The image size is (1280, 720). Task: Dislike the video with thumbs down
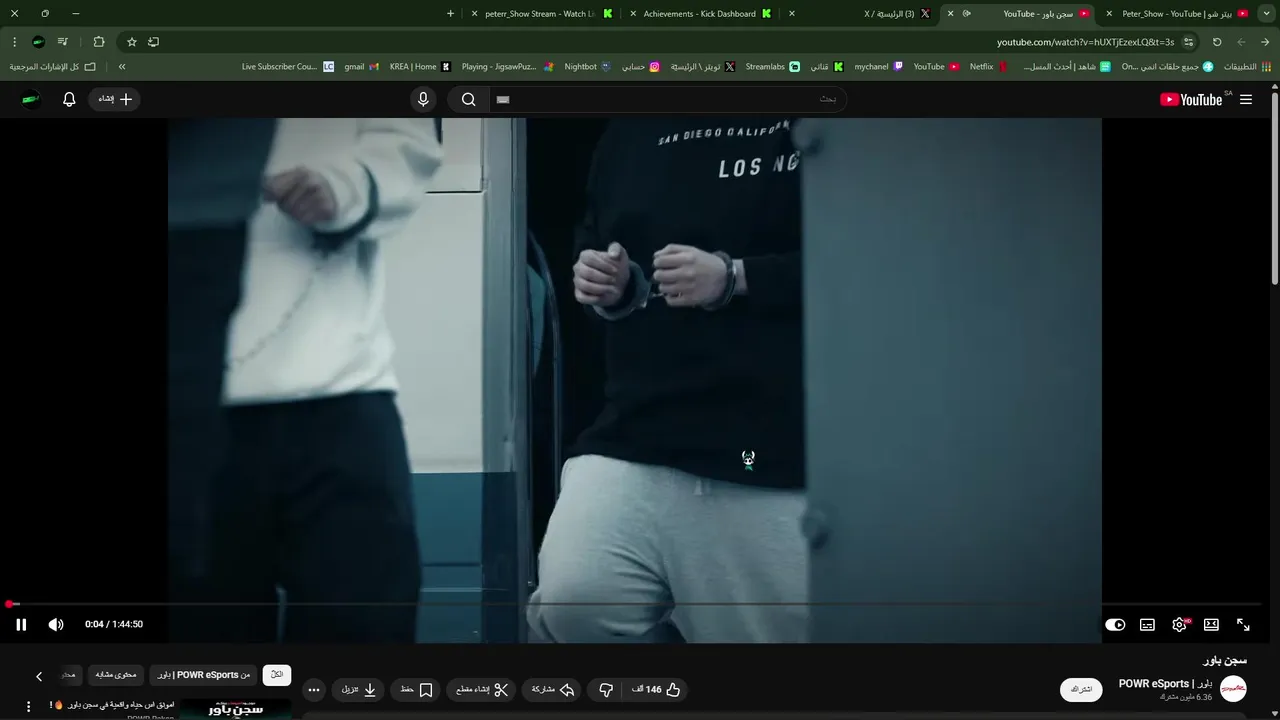pos(606,689)
